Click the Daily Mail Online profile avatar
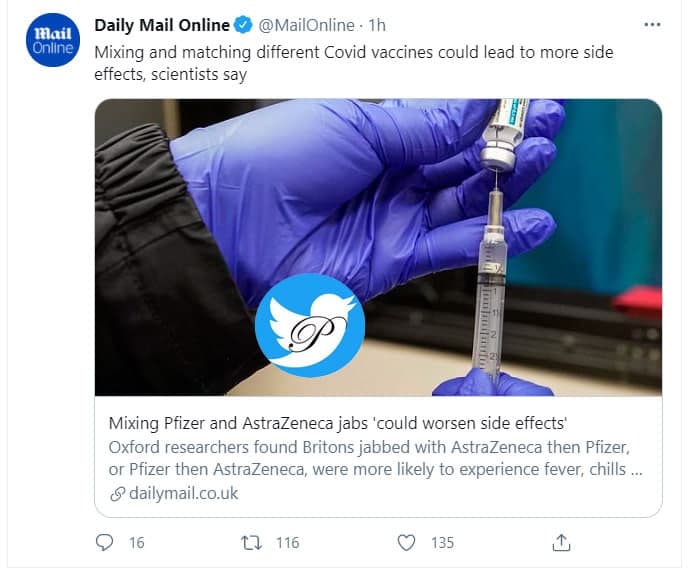Screen dimensions: 696x568 [x=53, y=40]
